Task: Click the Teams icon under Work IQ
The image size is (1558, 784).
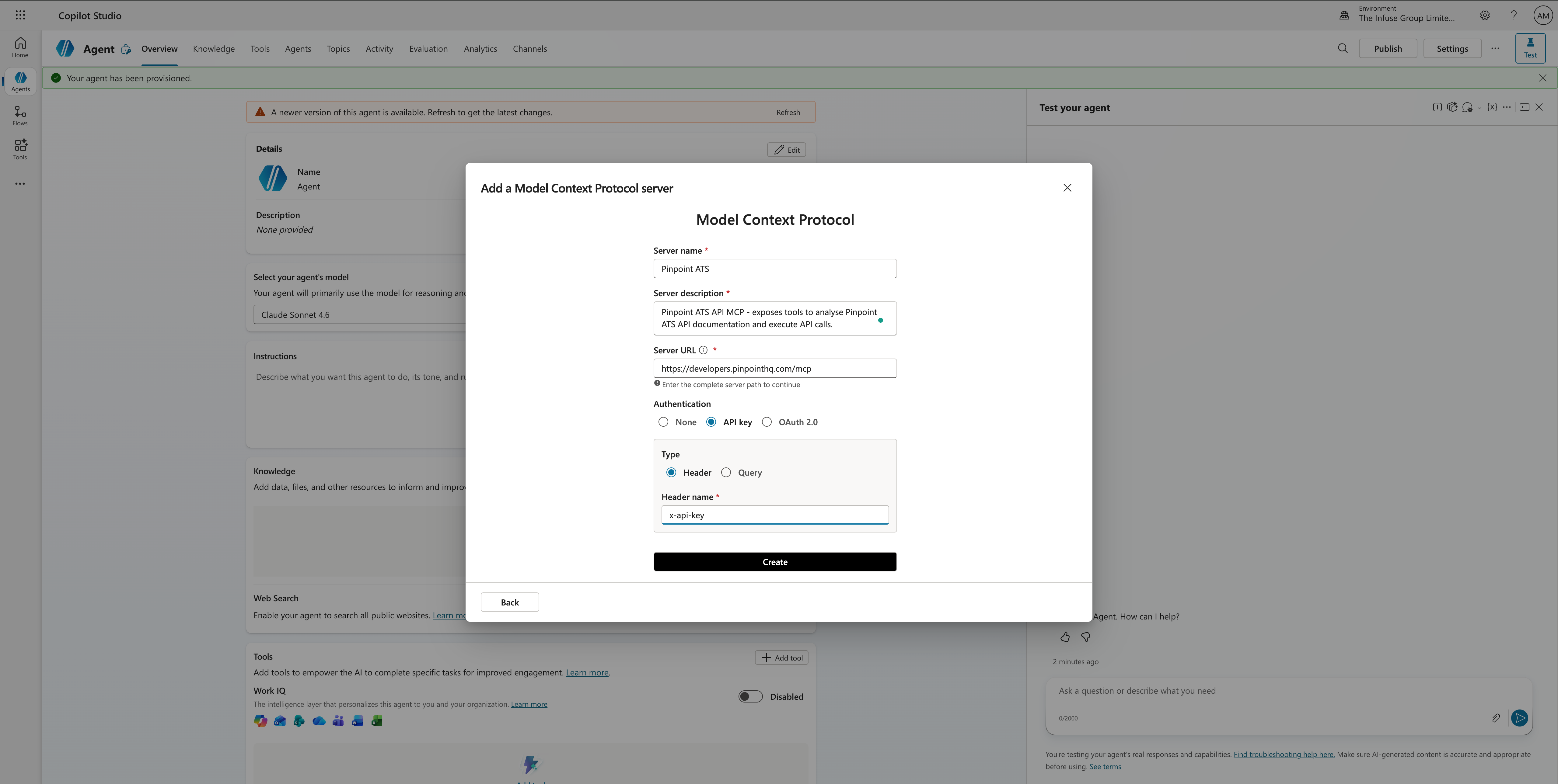Action: pos(338,720)
